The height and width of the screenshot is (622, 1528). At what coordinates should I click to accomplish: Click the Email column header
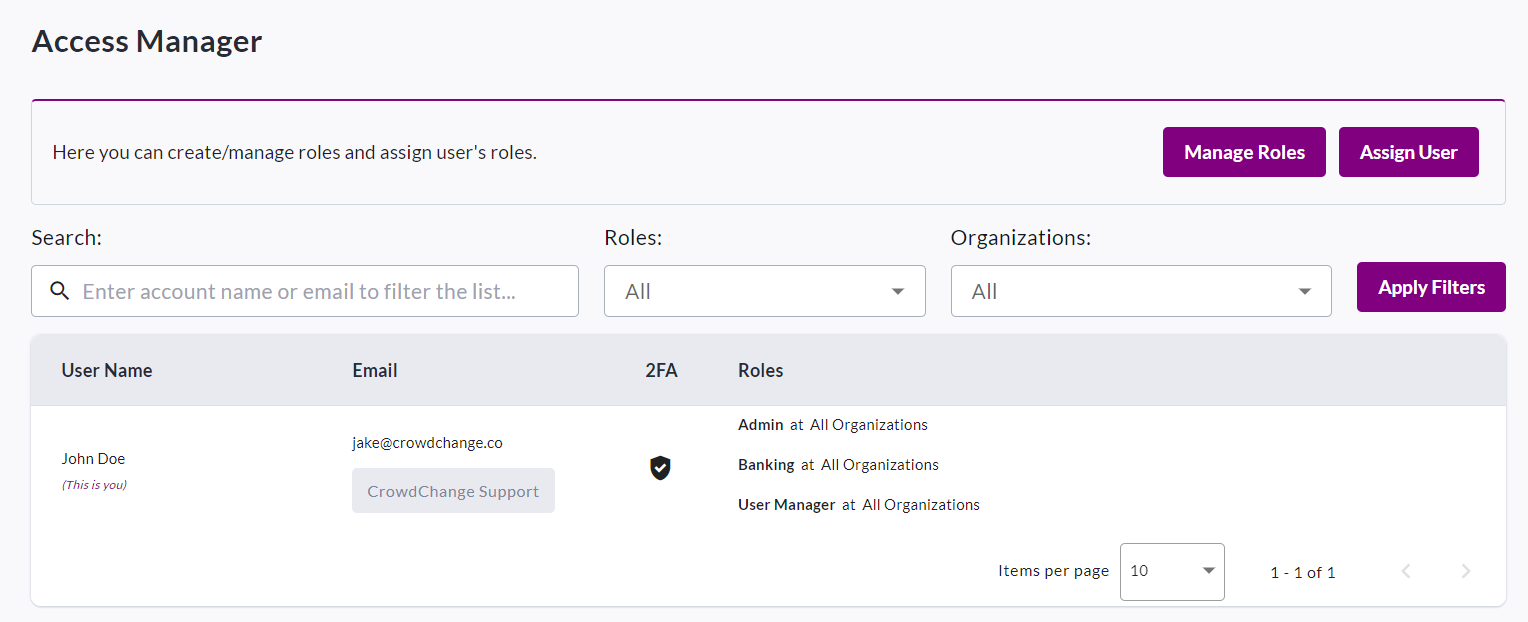[x=375, y=370]
